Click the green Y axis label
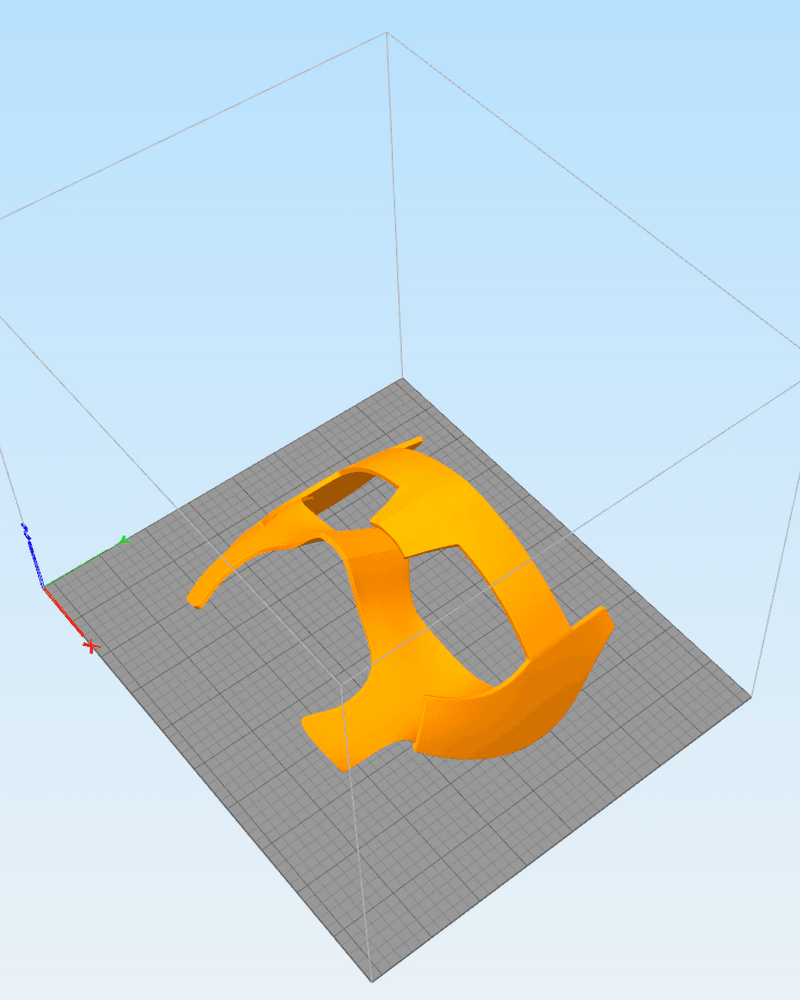800x1000 pixels. [x=125, y=540]
